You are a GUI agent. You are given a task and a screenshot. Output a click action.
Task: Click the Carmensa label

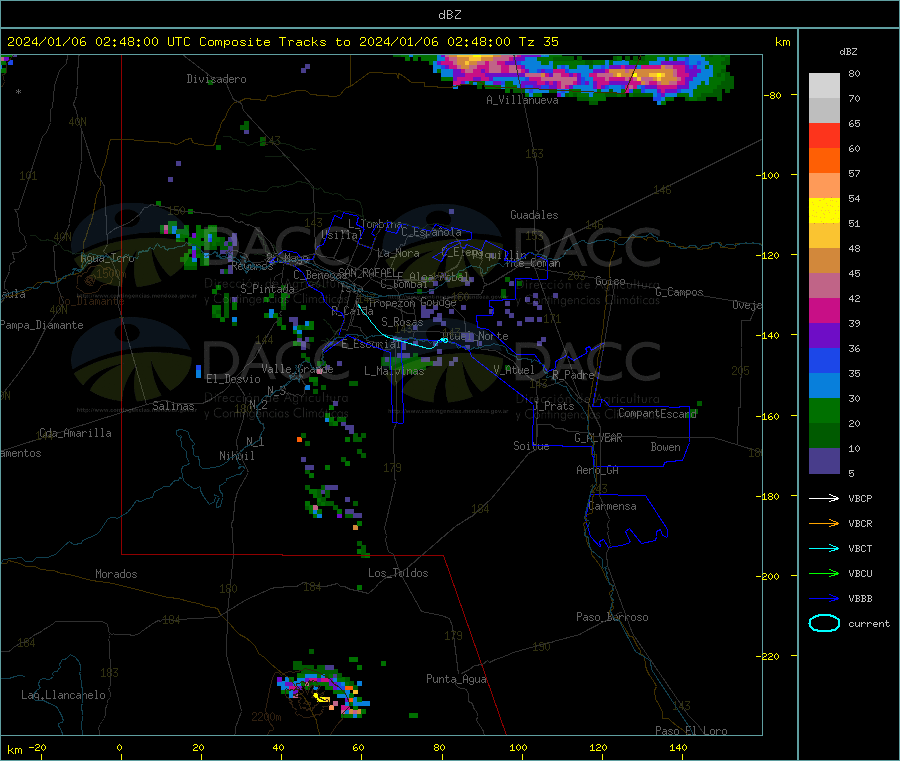coord(612,507)
